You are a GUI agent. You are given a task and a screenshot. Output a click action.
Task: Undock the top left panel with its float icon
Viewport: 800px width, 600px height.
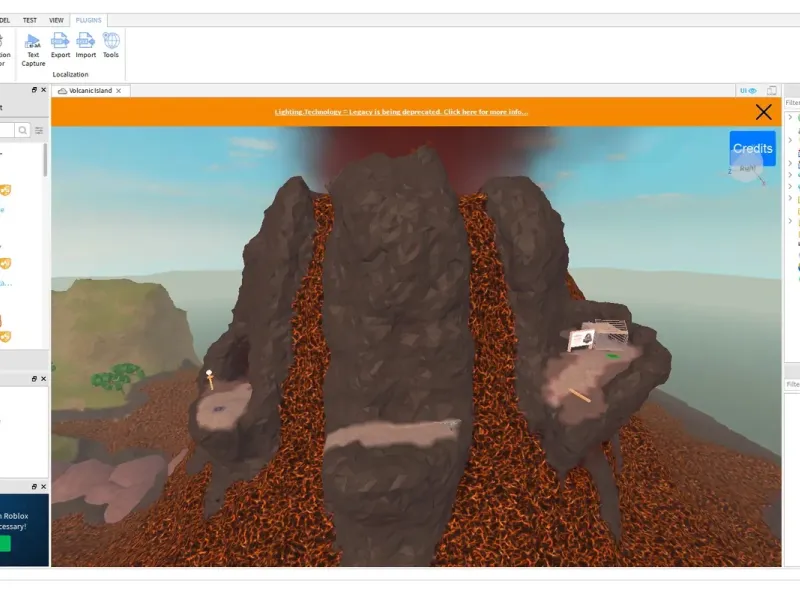[x=34, y=90]
